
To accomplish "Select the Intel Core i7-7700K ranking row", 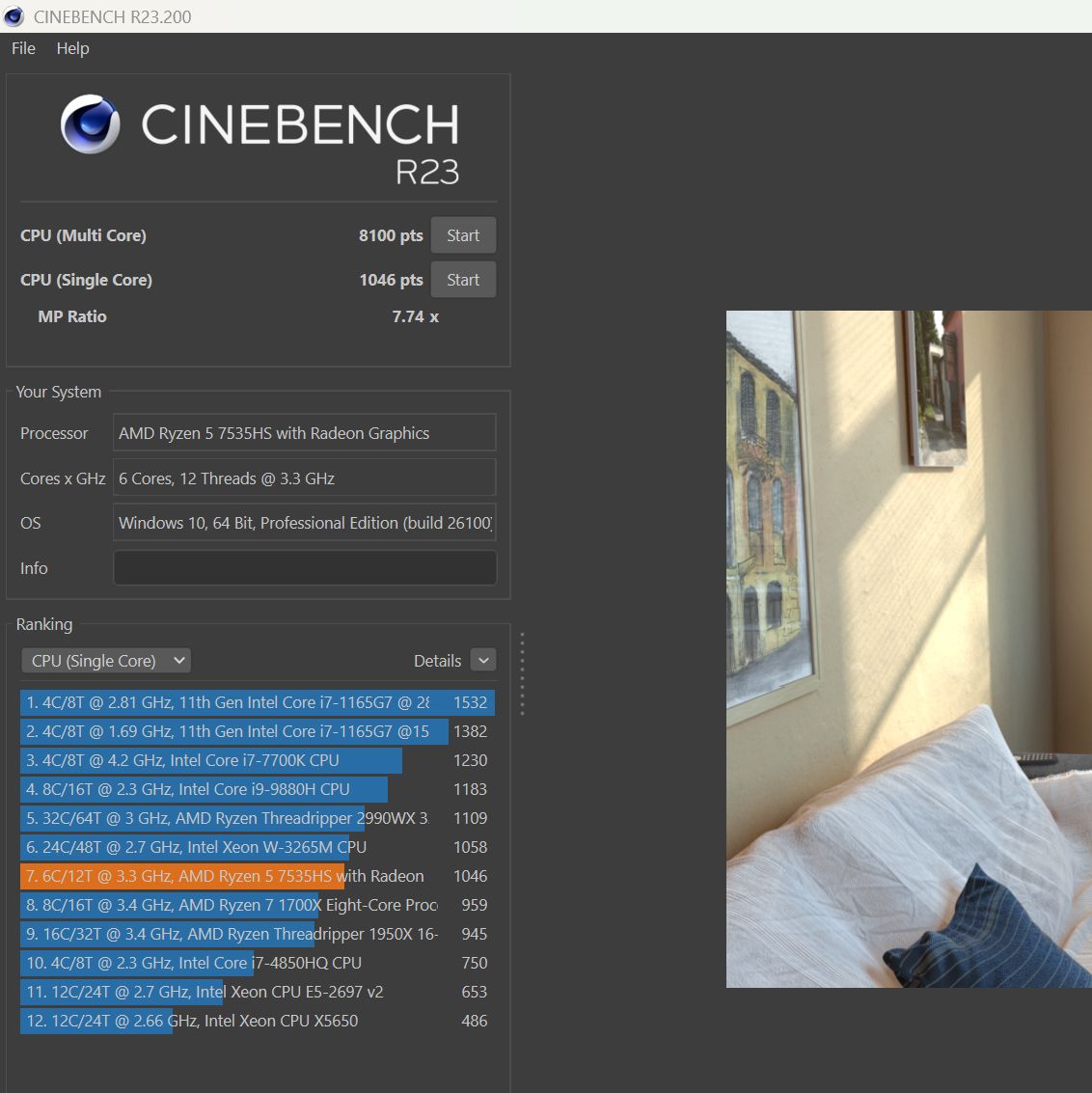I will (x=258, y=760).
